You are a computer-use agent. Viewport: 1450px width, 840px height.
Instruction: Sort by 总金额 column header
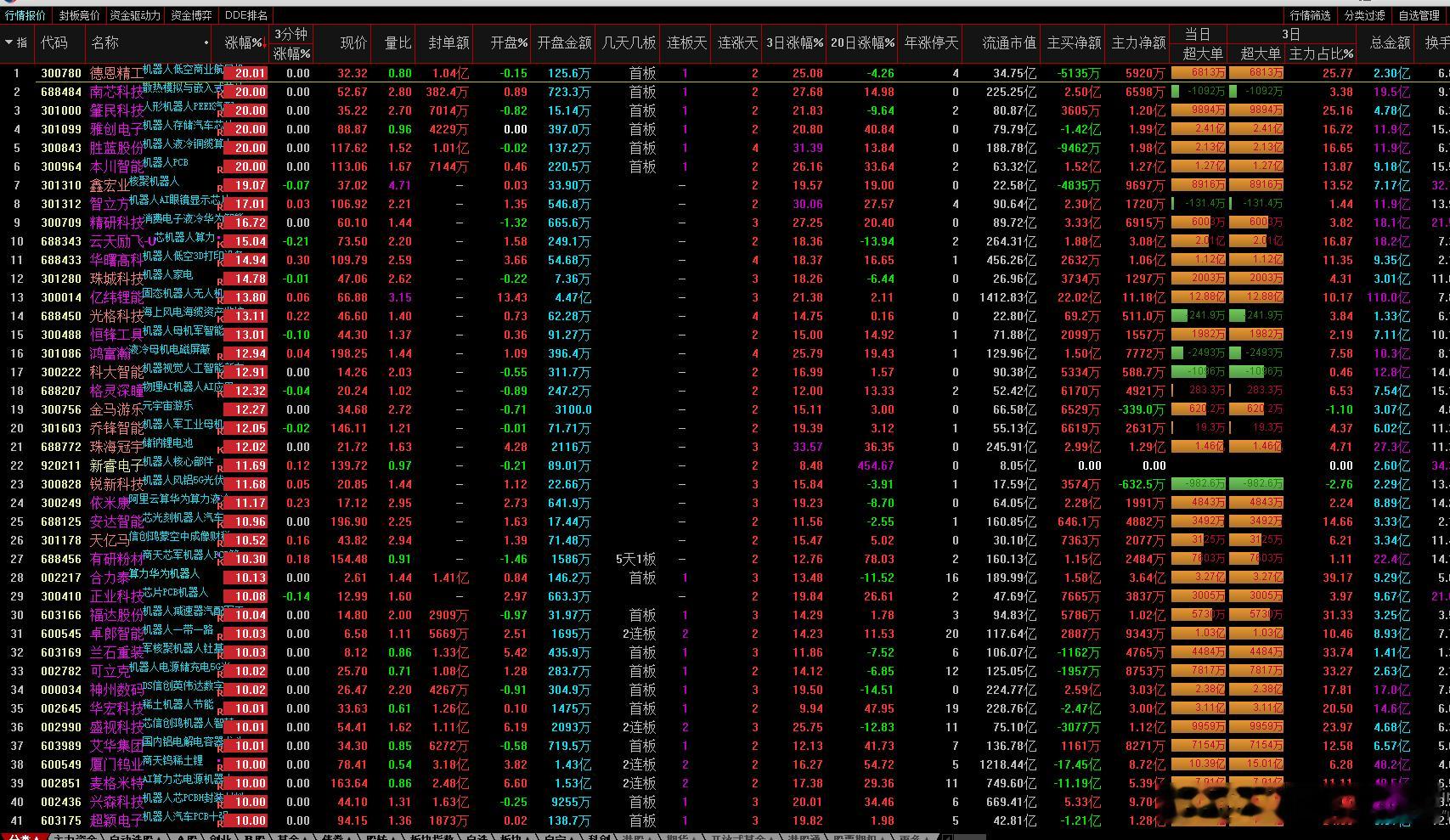(1391, 42)
